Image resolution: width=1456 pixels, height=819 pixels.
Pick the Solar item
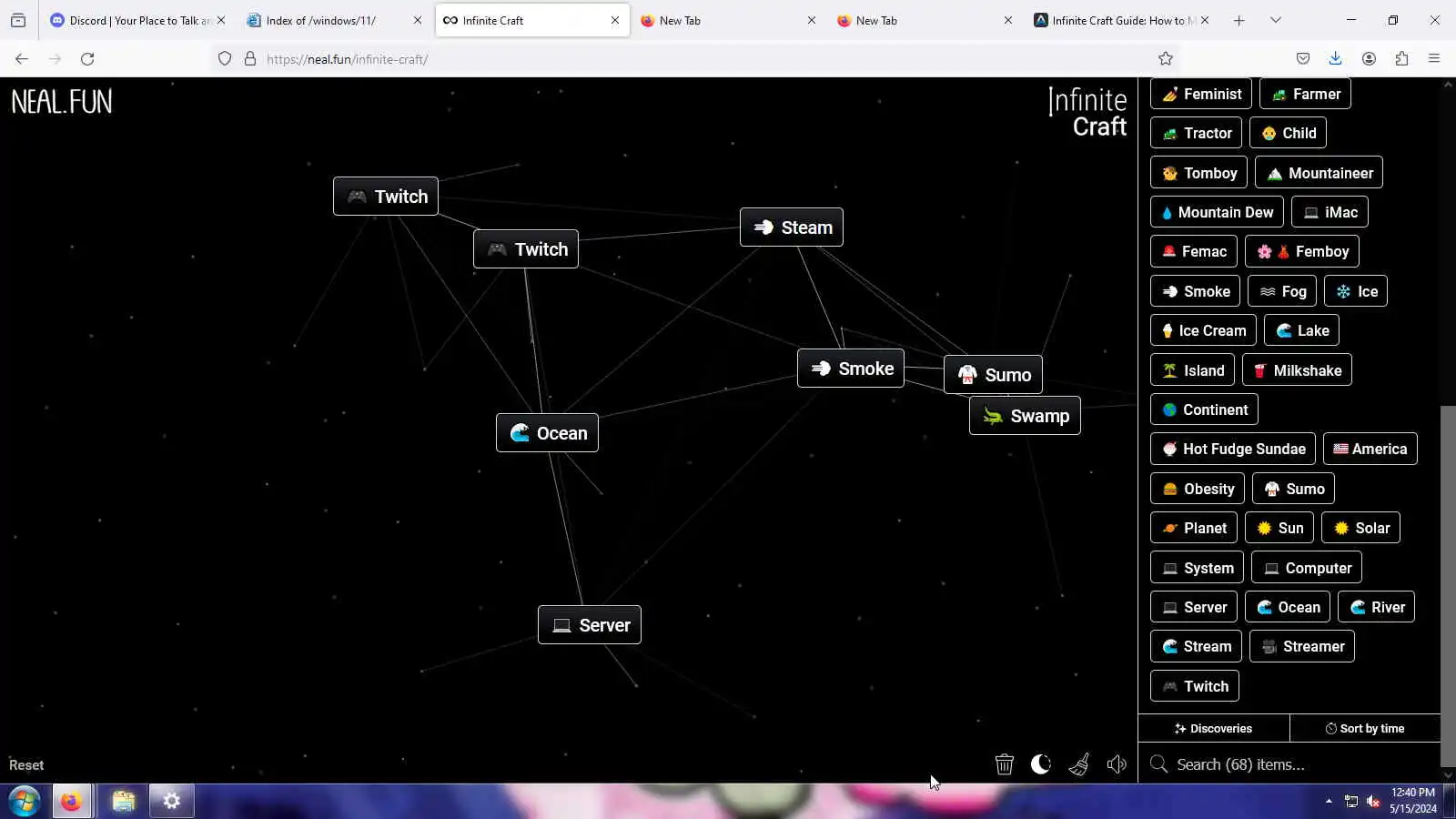pyautogui.click(x=1360, y=528)
